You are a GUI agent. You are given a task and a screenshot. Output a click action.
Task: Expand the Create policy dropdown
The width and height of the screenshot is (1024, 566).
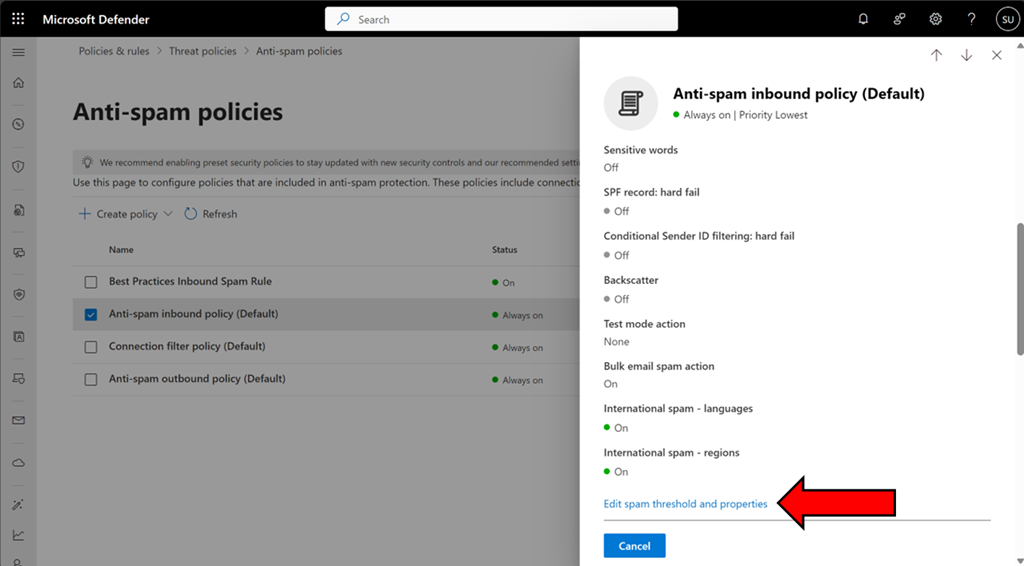coord(125,214)
